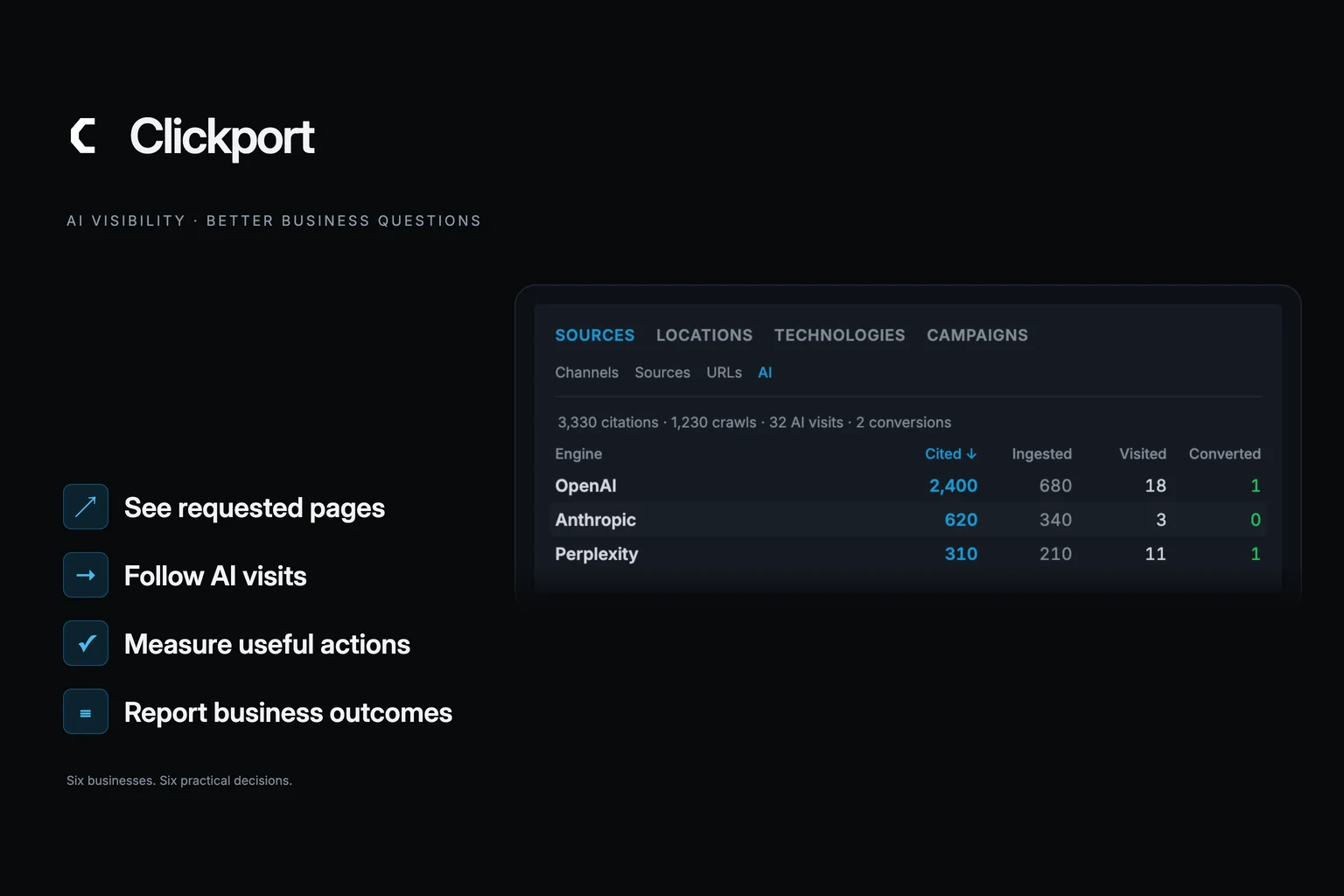This screenshot has width=1344, height=896.
Task: Click the Report business outcomes text
Action: [x=288, y=712]
